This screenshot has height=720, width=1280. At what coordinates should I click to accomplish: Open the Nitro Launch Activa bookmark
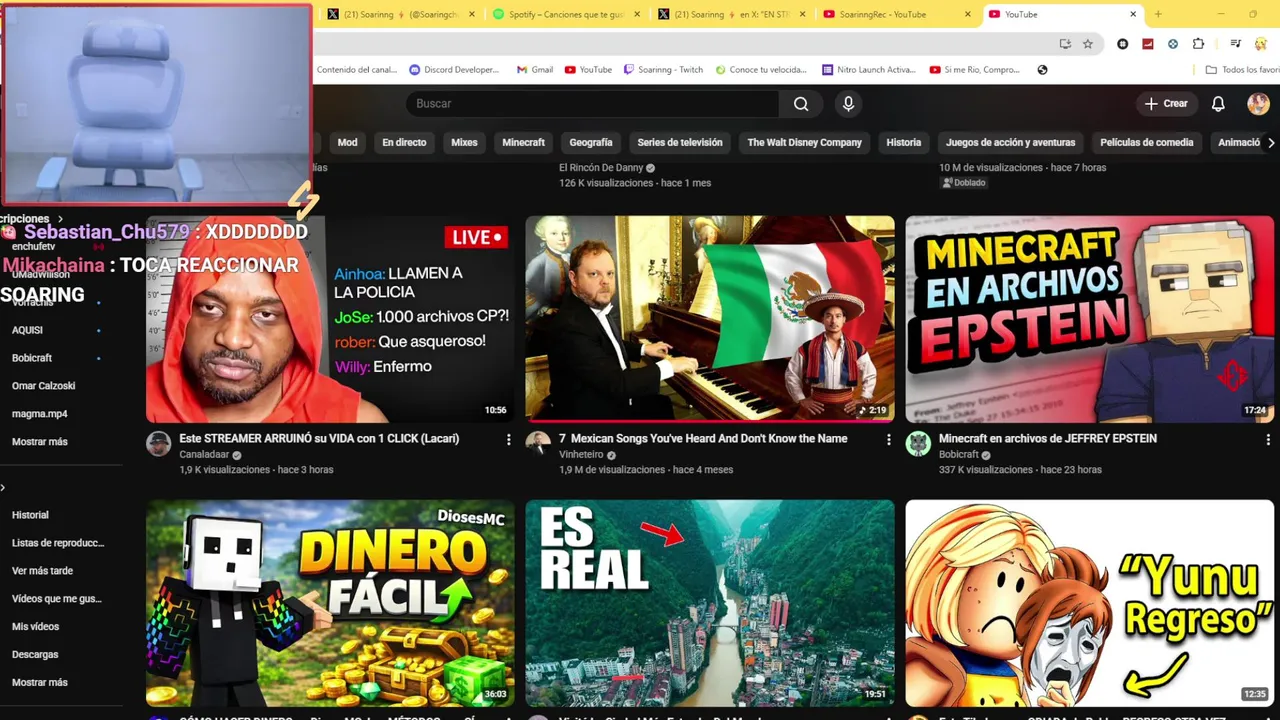tap(868, 70)
